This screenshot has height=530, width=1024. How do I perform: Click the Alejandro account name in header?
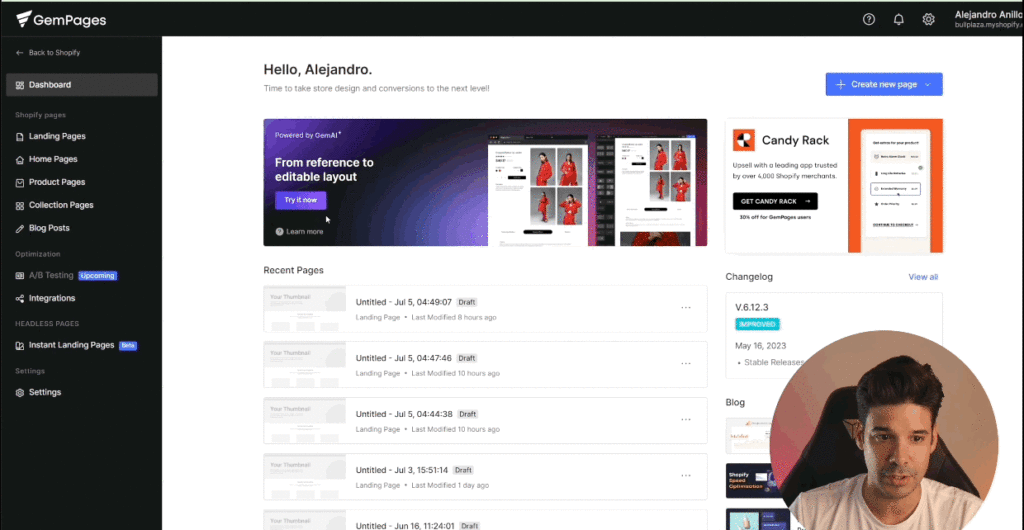click(989, 15)
